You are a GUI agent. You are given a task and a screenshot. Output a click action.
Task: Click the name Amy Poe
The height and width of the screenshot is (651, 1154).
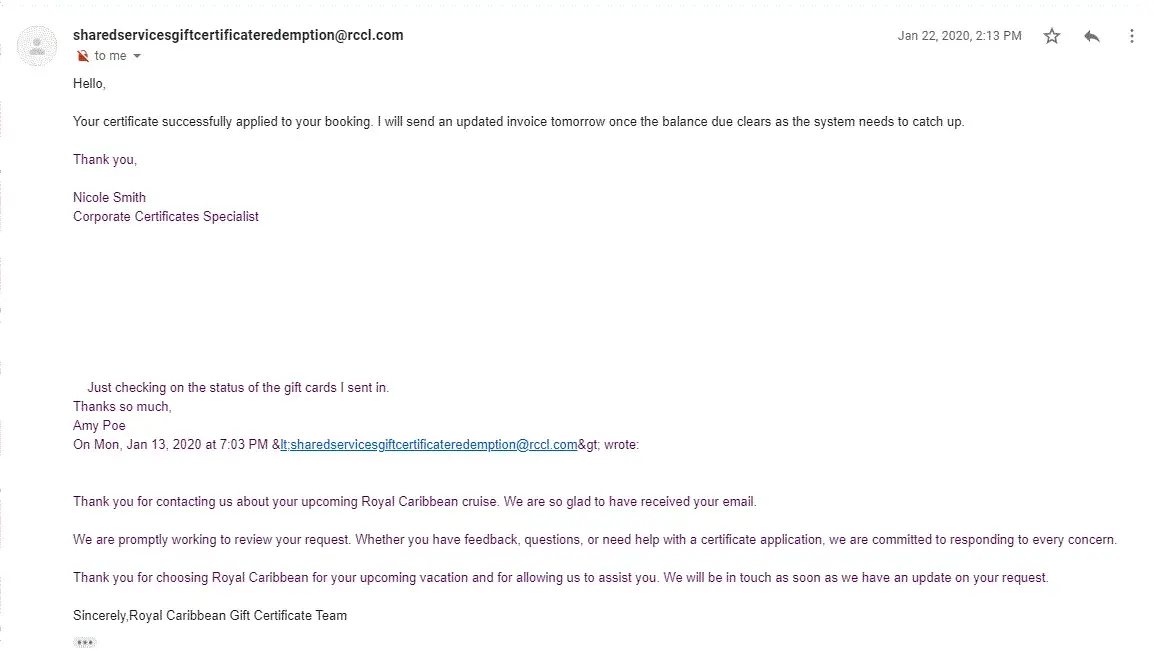pos(99,426)
